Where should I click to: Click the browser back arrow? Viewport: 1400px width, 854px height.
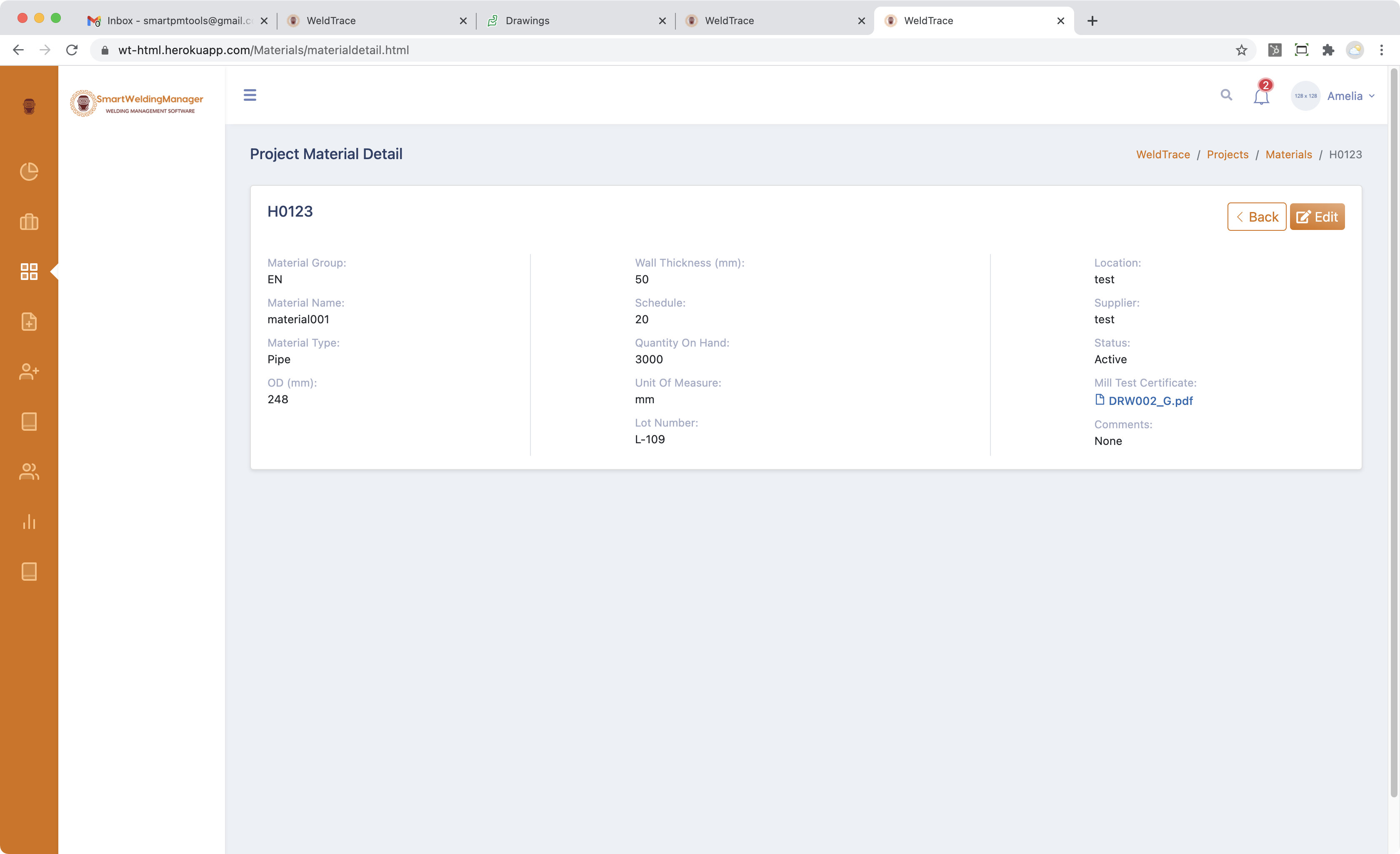18,50
